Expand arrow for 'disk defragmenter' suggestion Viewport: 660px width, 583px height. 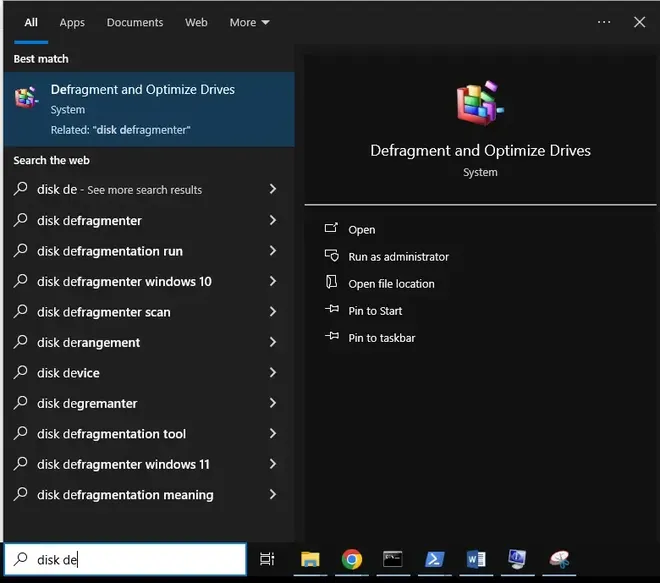point(273,220)
